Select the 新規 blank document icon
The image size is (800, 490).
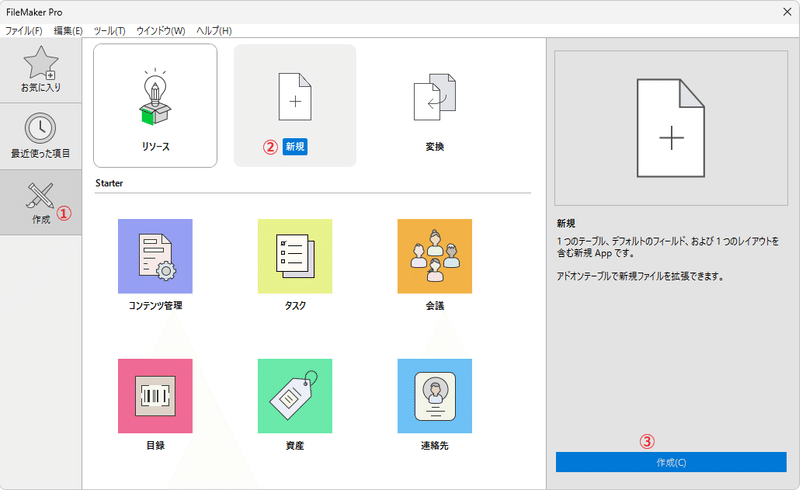pyautogui.click(x=295, y=97)
